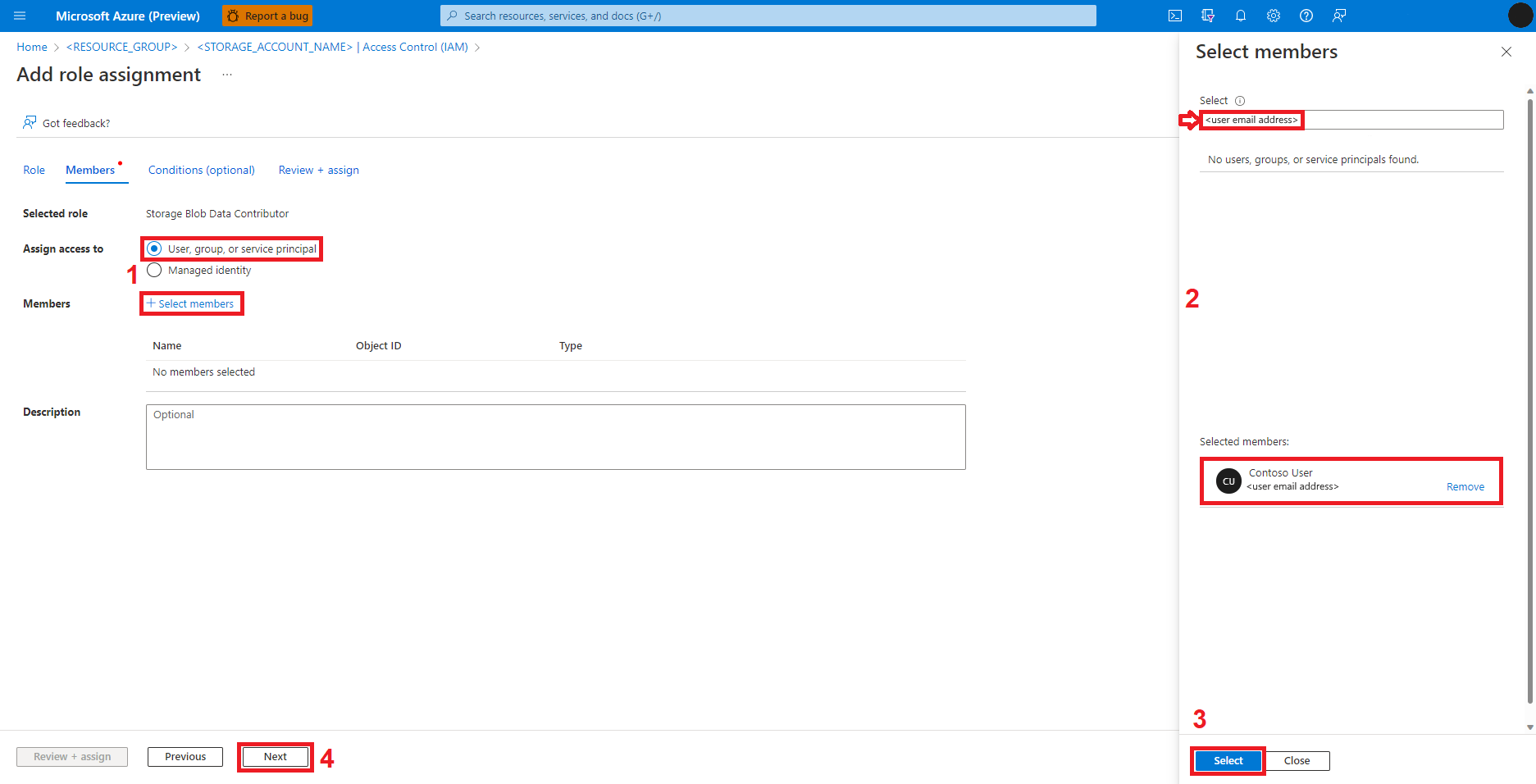Go to Conditions (optional) tab
Viewport: 1536px width, 784px height.
pos(201,170)
